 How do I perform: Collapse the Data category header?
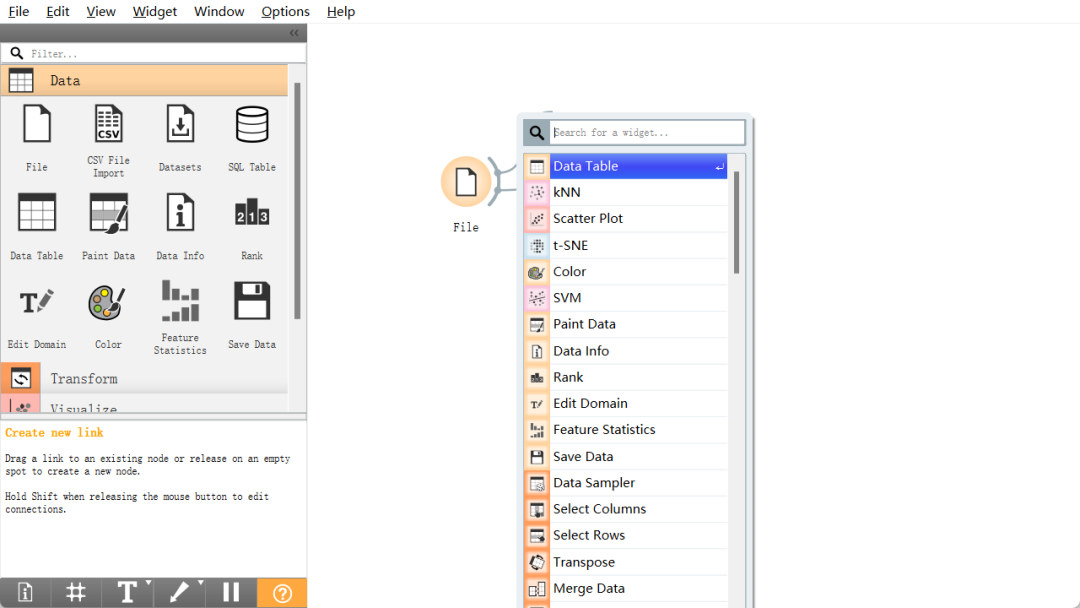point(144,81)
